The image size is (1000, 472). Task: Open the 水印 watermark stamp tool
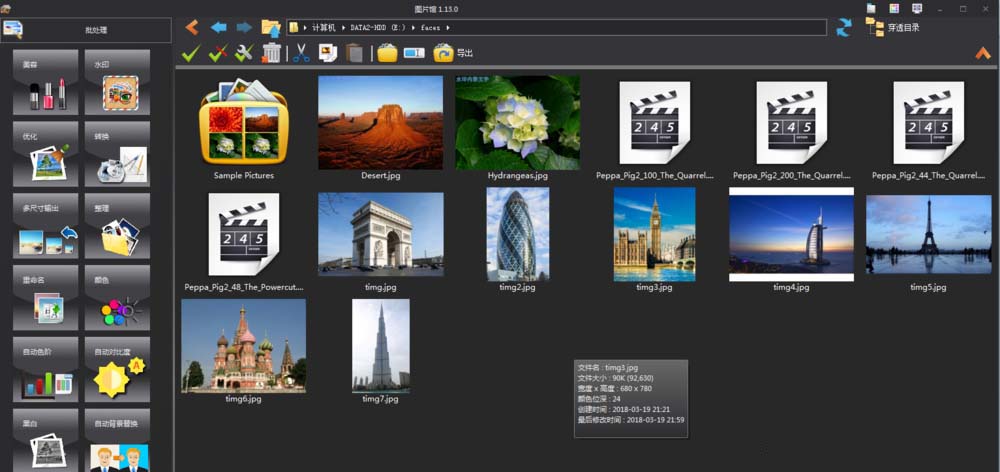(117, 82)
